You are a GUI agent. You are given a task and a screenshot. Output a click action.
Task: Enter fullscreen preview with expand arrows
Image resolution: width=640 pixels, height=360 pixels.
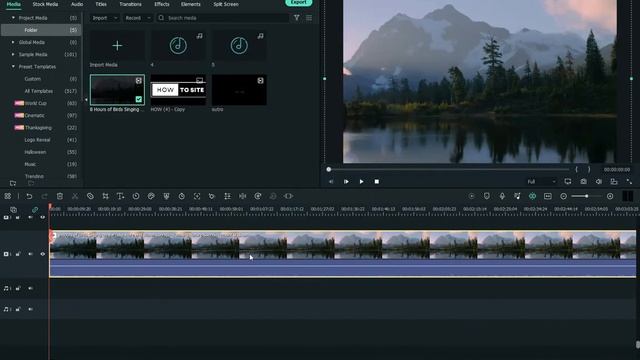(x=629, y=182)
